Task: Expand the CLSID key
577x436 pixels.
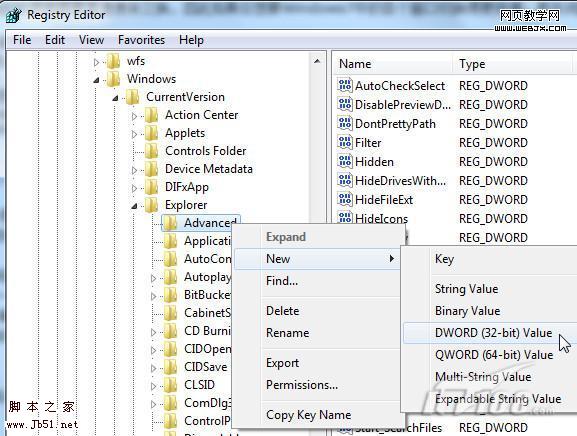Action: click(153, 386)
